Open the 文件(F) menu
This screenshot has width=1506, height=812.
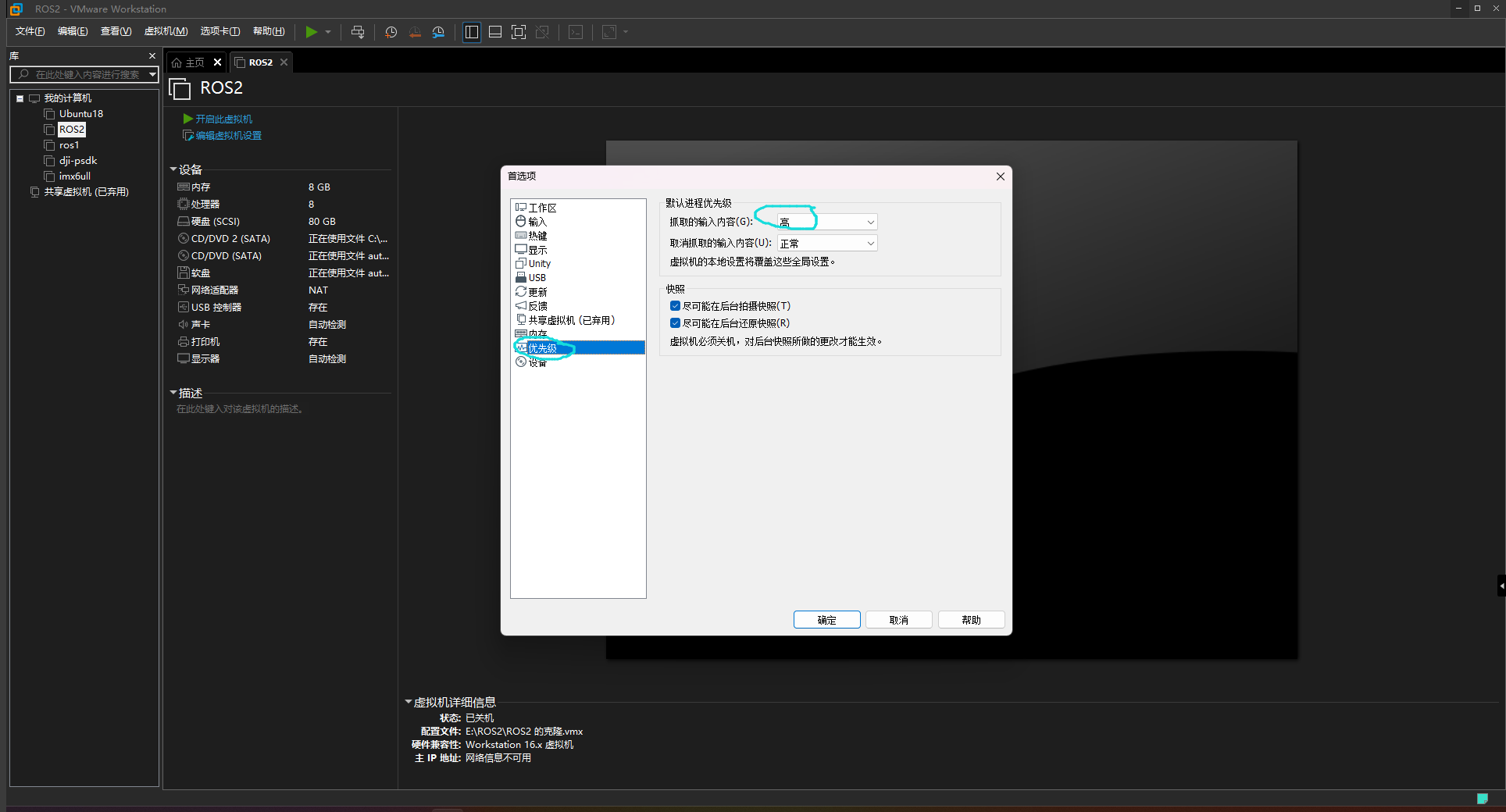pos(30,31)
